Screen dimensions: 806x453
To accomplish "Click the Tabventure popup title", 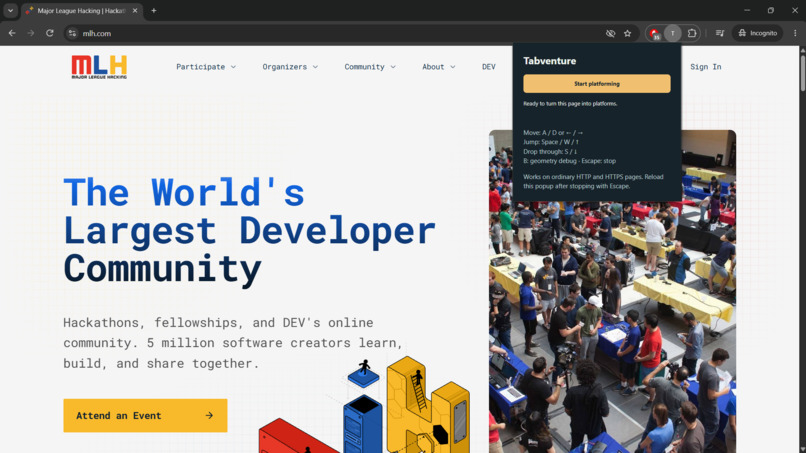I will (x=549, y=61).
